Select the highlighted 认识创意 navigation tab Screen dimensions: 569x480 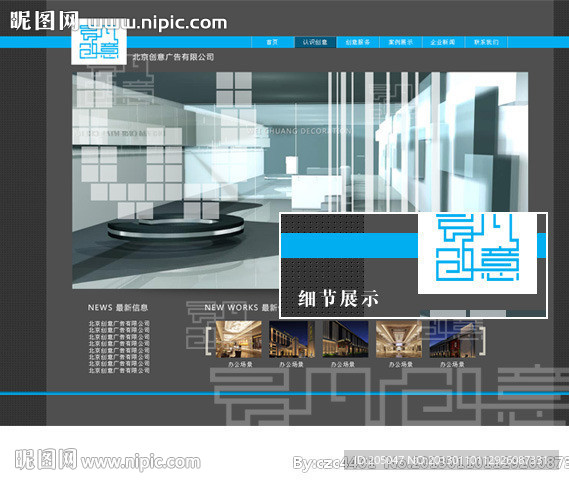tap(315, 42)
